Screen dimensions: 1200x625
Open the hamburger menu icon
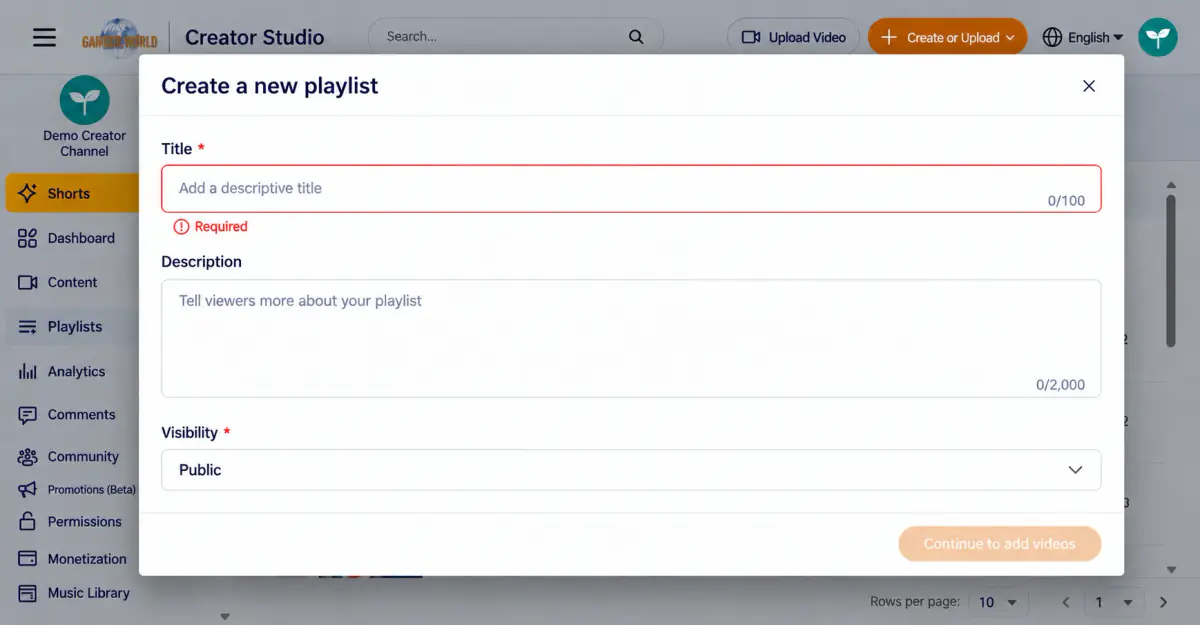tap(44, 37)
